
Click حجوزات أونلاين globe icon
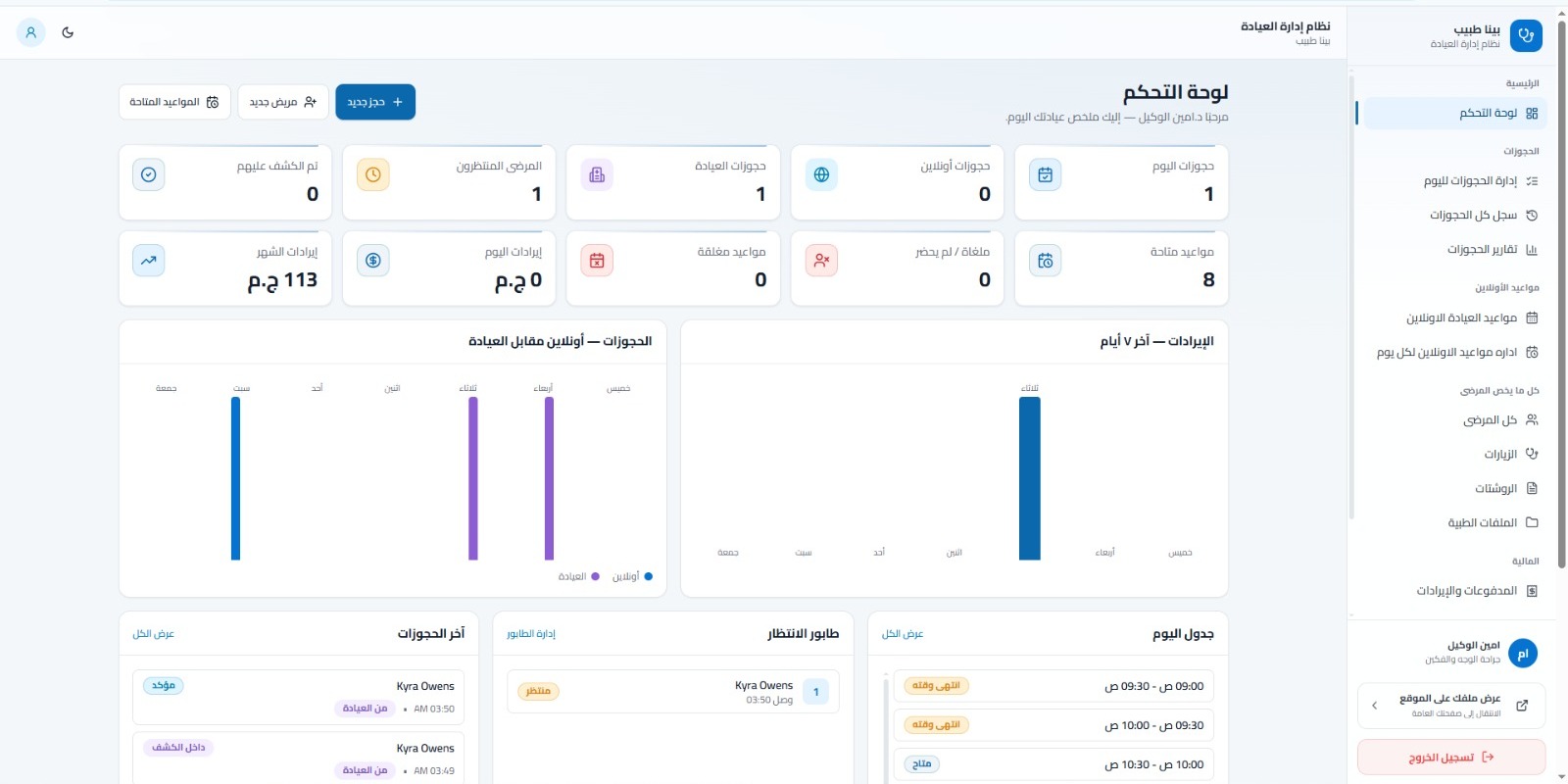(821, 174)
